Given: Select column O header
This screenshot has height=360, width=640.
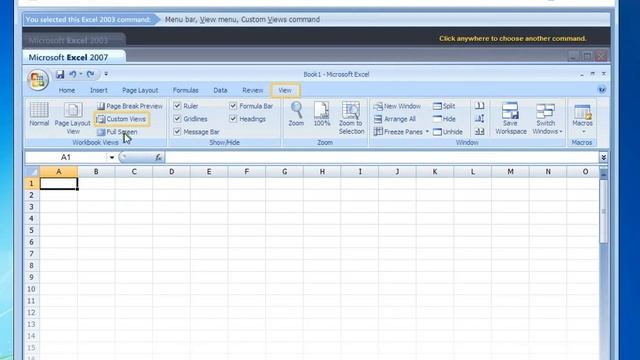Looking at the screenshot, I should [585, 172].
